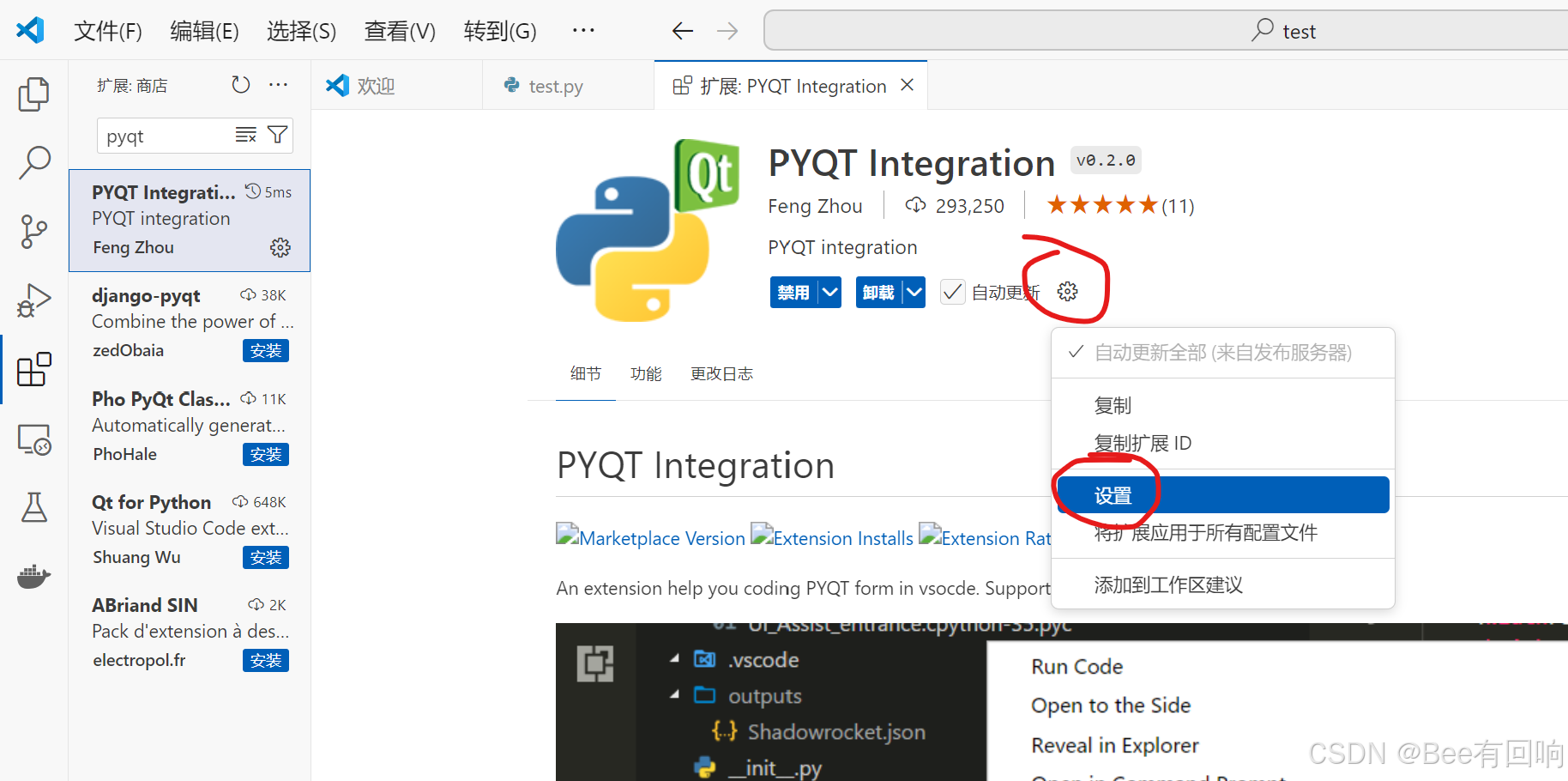Click gear icon on PYQT Integration list item

280,248
